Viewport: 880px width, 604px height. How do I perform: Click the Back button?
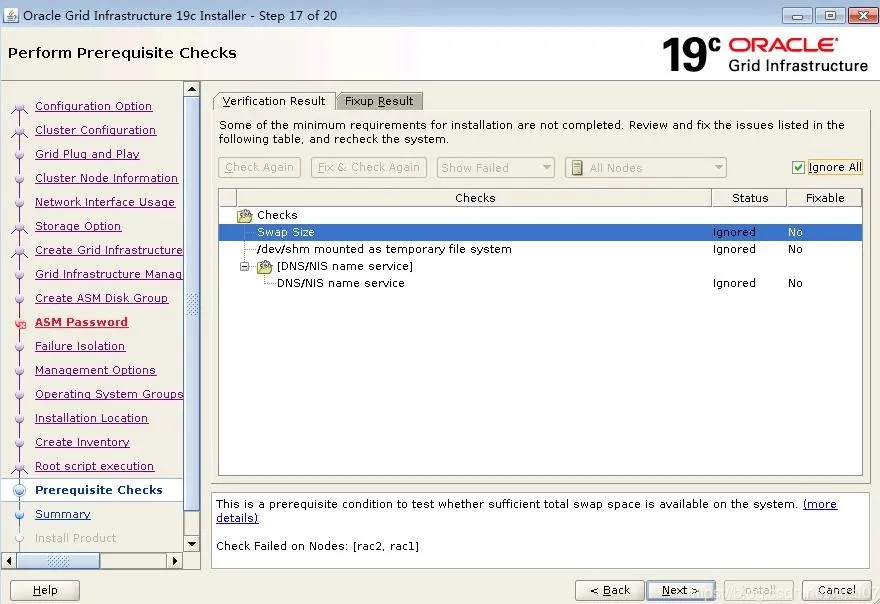(x=610, y=590)
